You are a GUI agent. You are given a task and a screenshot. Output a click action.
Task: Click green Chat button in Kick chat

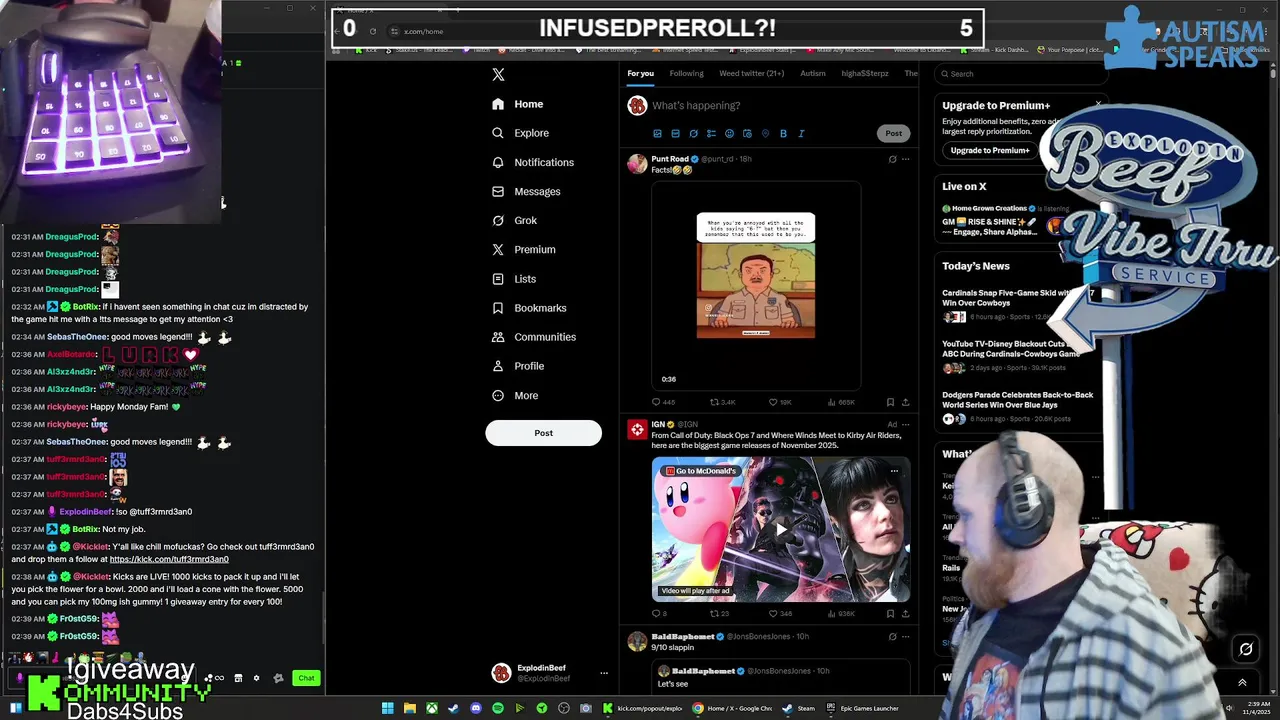point(306,678)
